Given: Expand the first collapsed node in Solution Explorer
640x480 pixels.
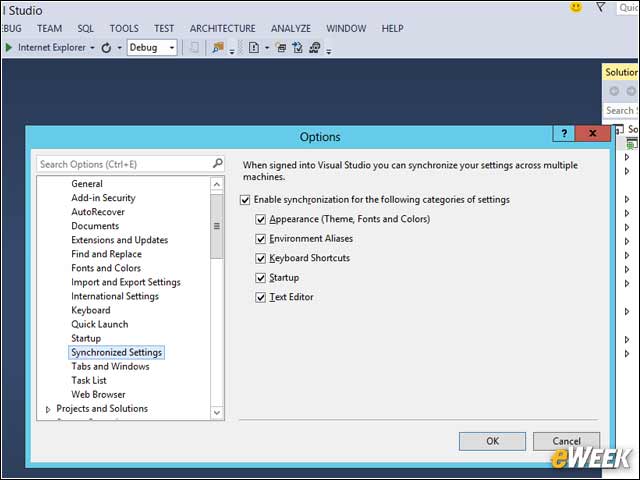Looking at the screenshot, I should coord(627,157).
